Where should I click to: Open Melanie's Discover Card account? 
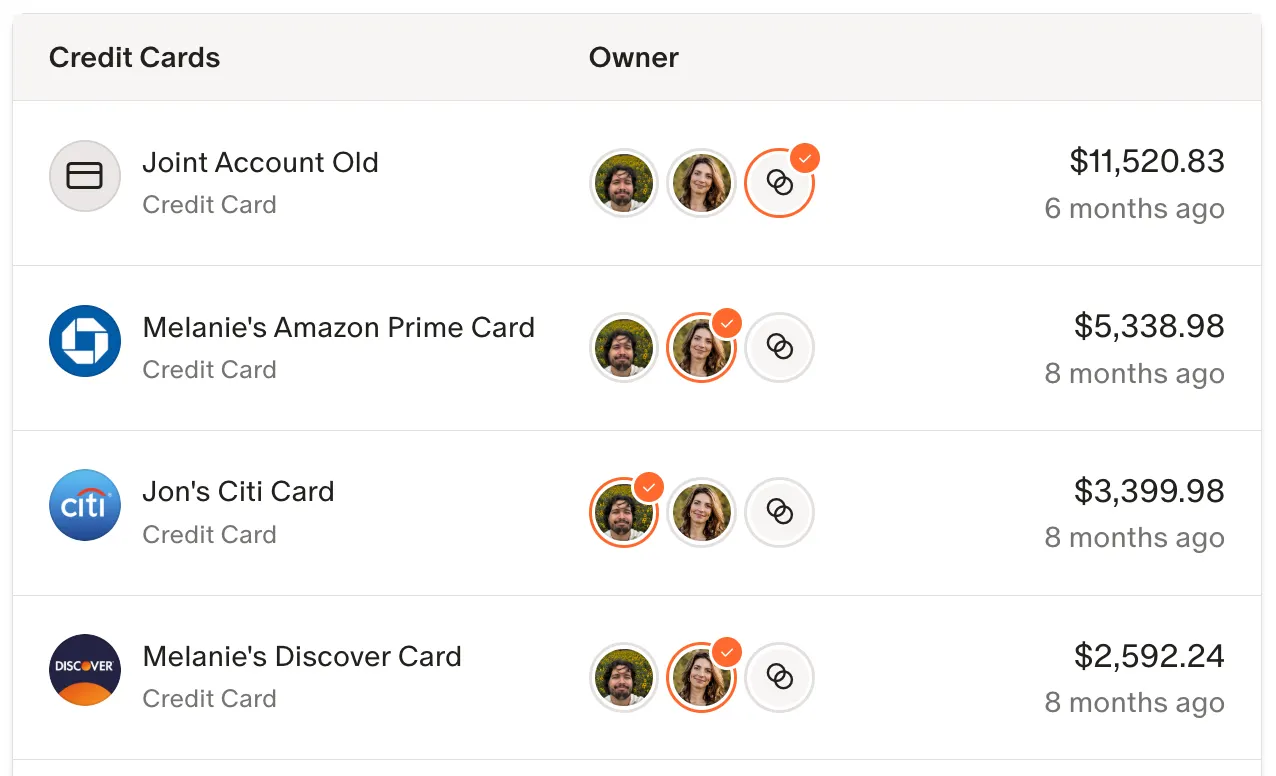pos(302,657)
